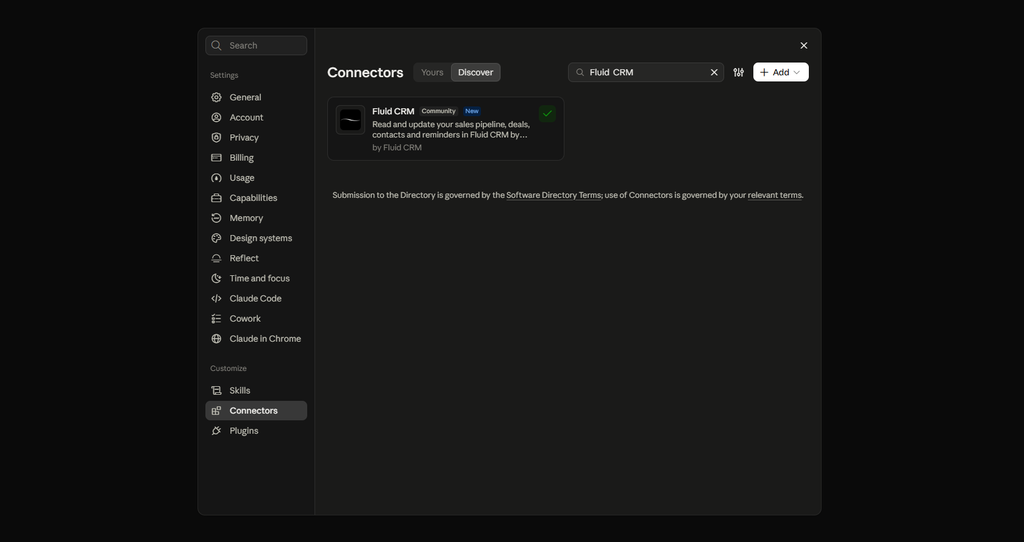Open Privacy settings

point(256,138)
